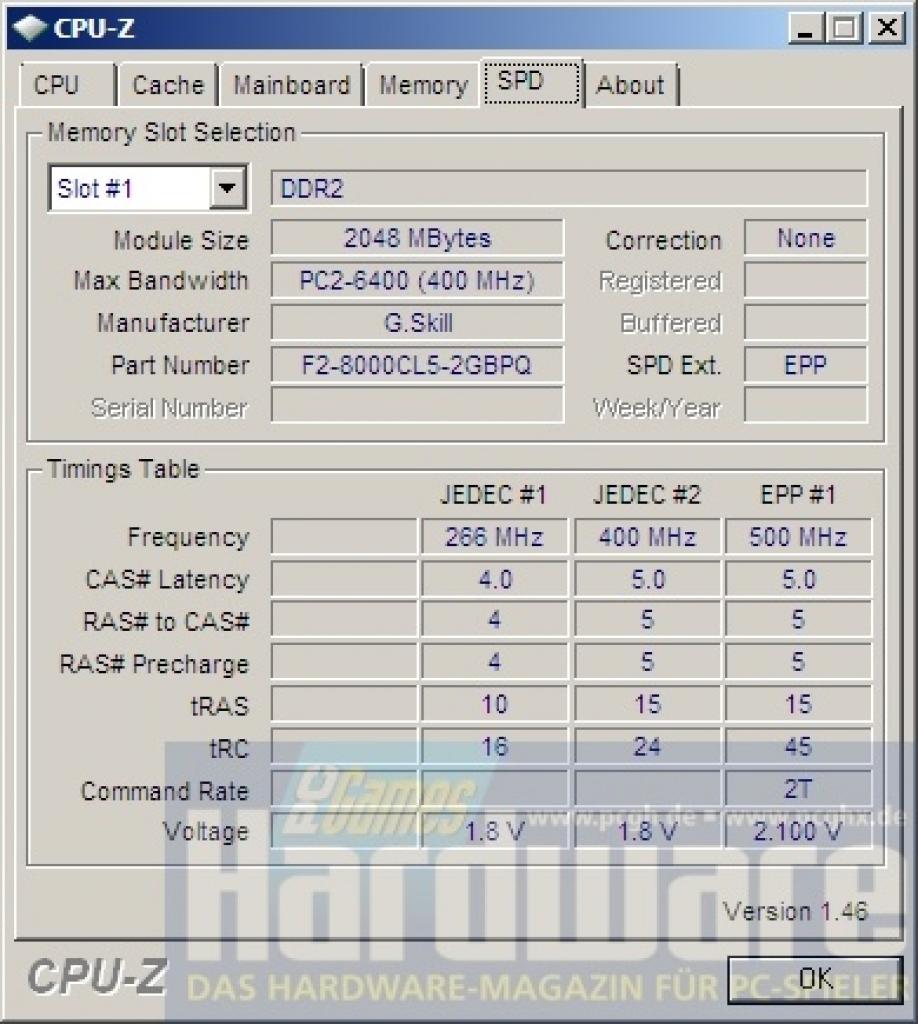
Task: Select the Memory tab
Action: click(x=423, y=84)
